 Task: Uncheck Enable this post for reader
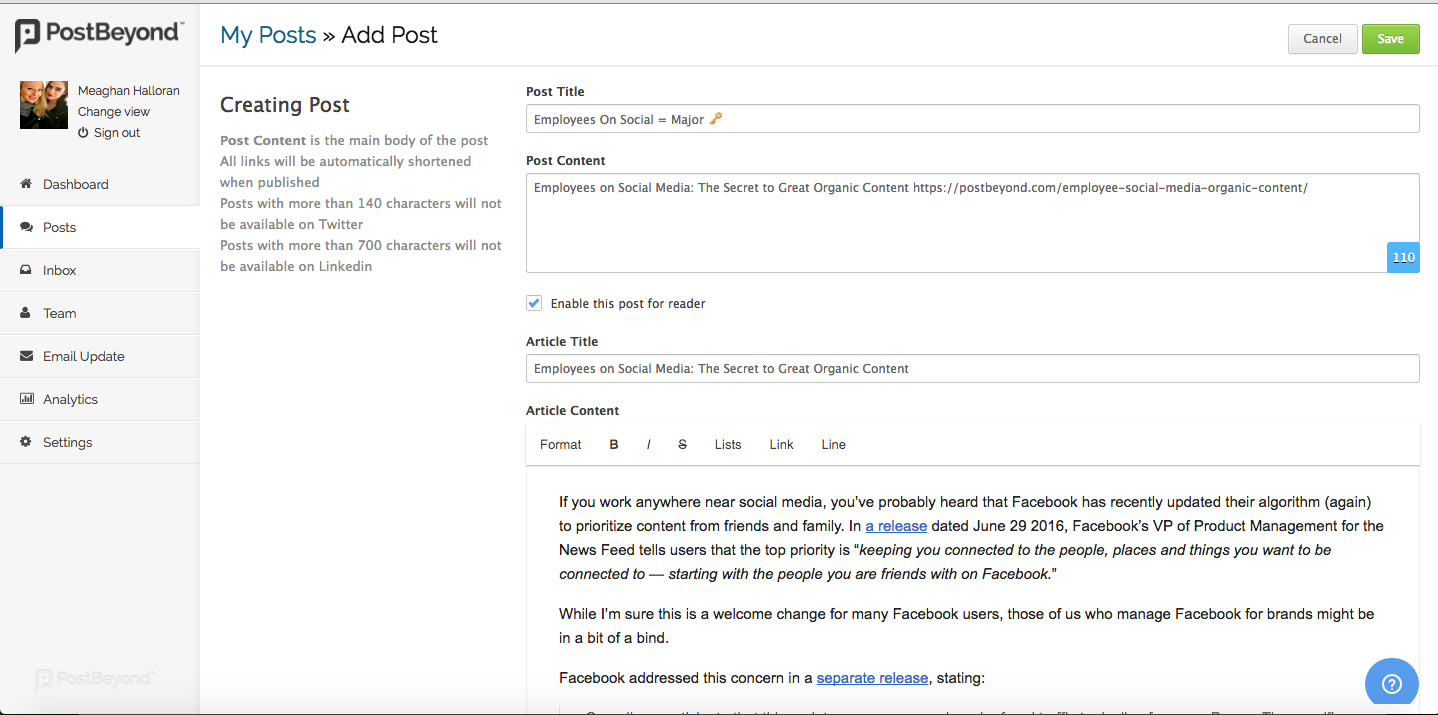(x=534, y=303)
